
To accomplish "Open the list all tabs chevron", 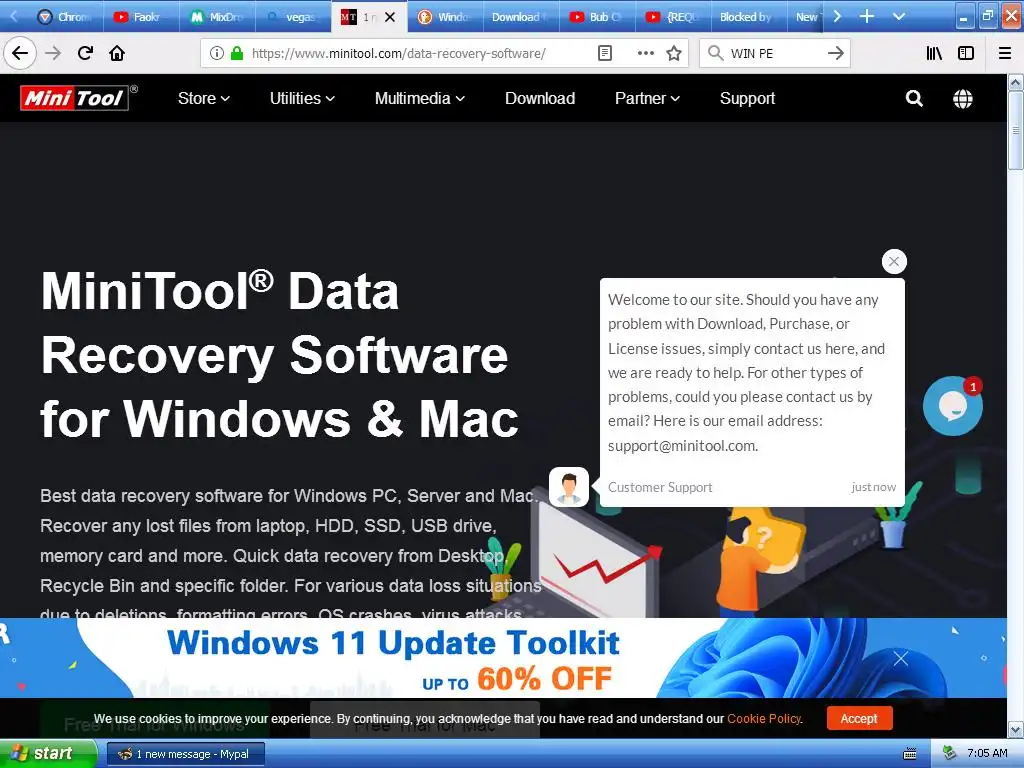I will tap(899, 16).
